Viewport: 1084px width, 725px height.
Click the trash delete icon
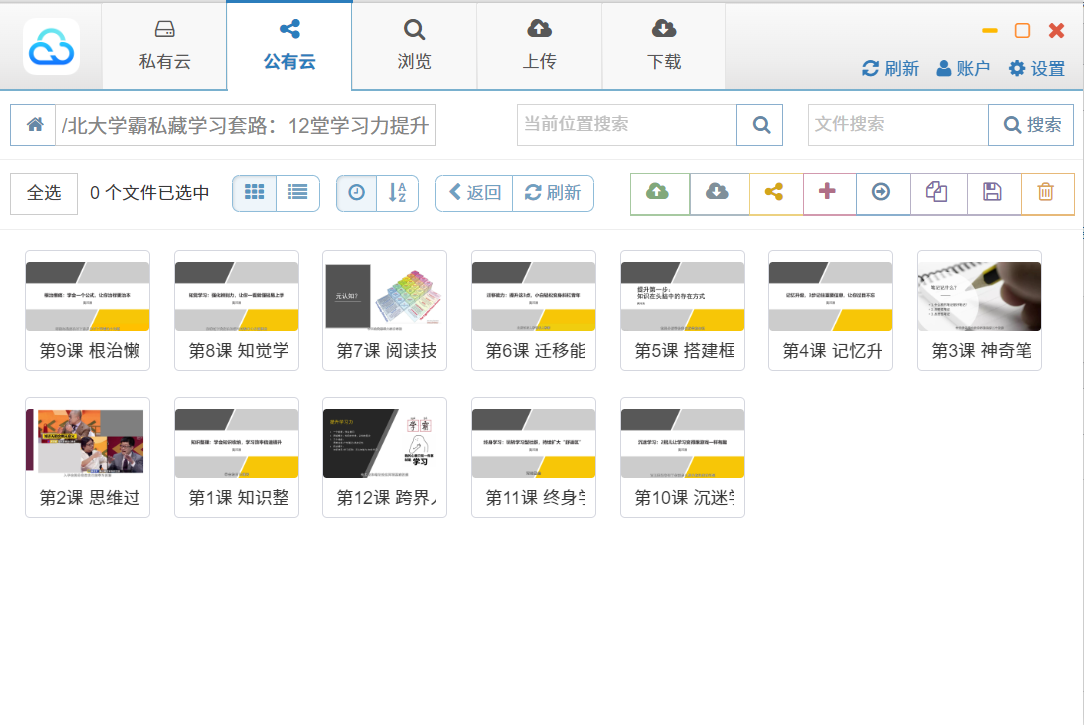tap(1046, 193)
